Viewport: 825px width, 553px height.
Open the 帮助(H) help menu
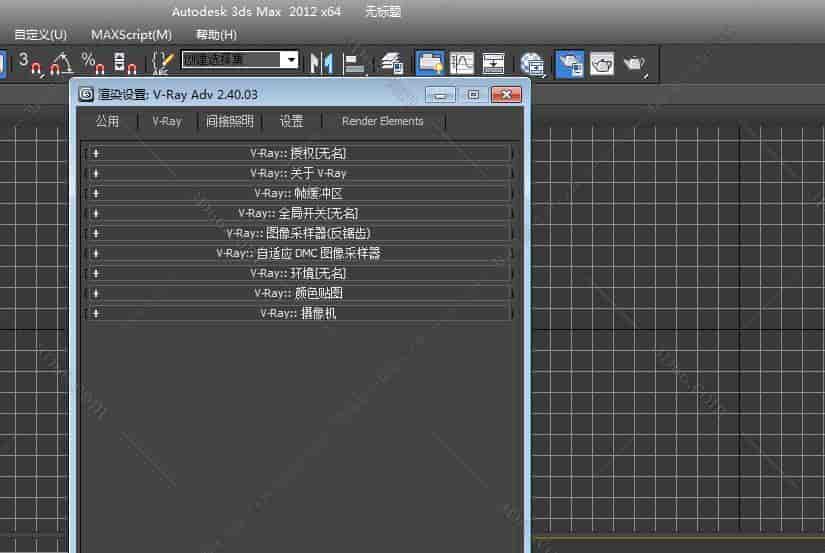(216, 34)
